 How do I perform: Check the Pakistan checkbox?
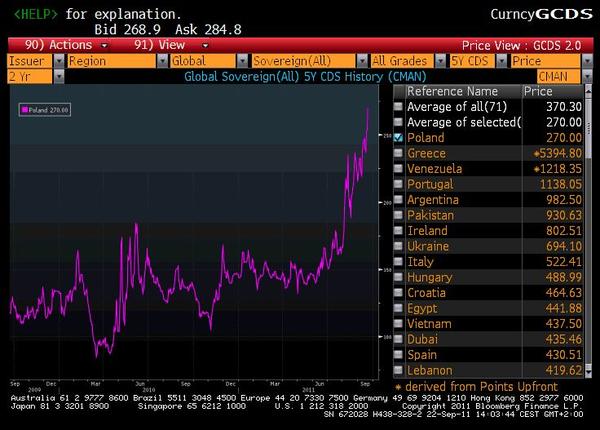click(398, 215)
